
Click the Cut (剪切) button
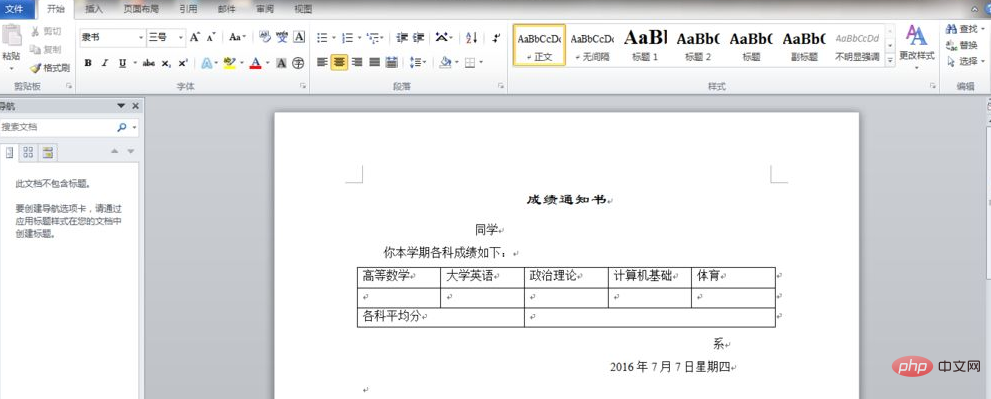pyautogui.click(x=46, y=32)
